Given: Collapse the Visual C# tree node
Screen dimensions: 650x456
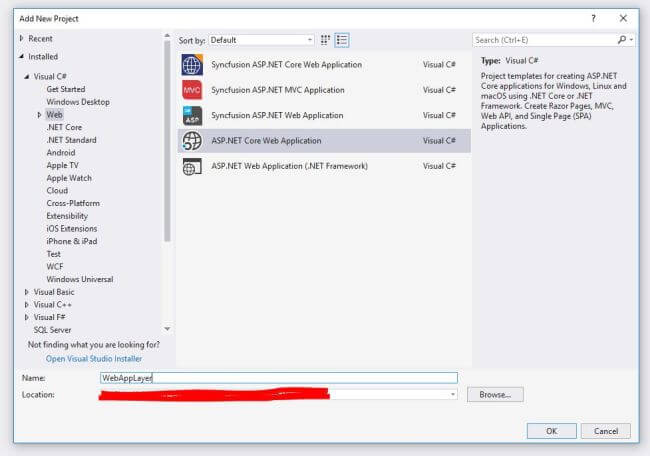Looking at the screenshot, I should pyautogui.click(x=27, y=76).
